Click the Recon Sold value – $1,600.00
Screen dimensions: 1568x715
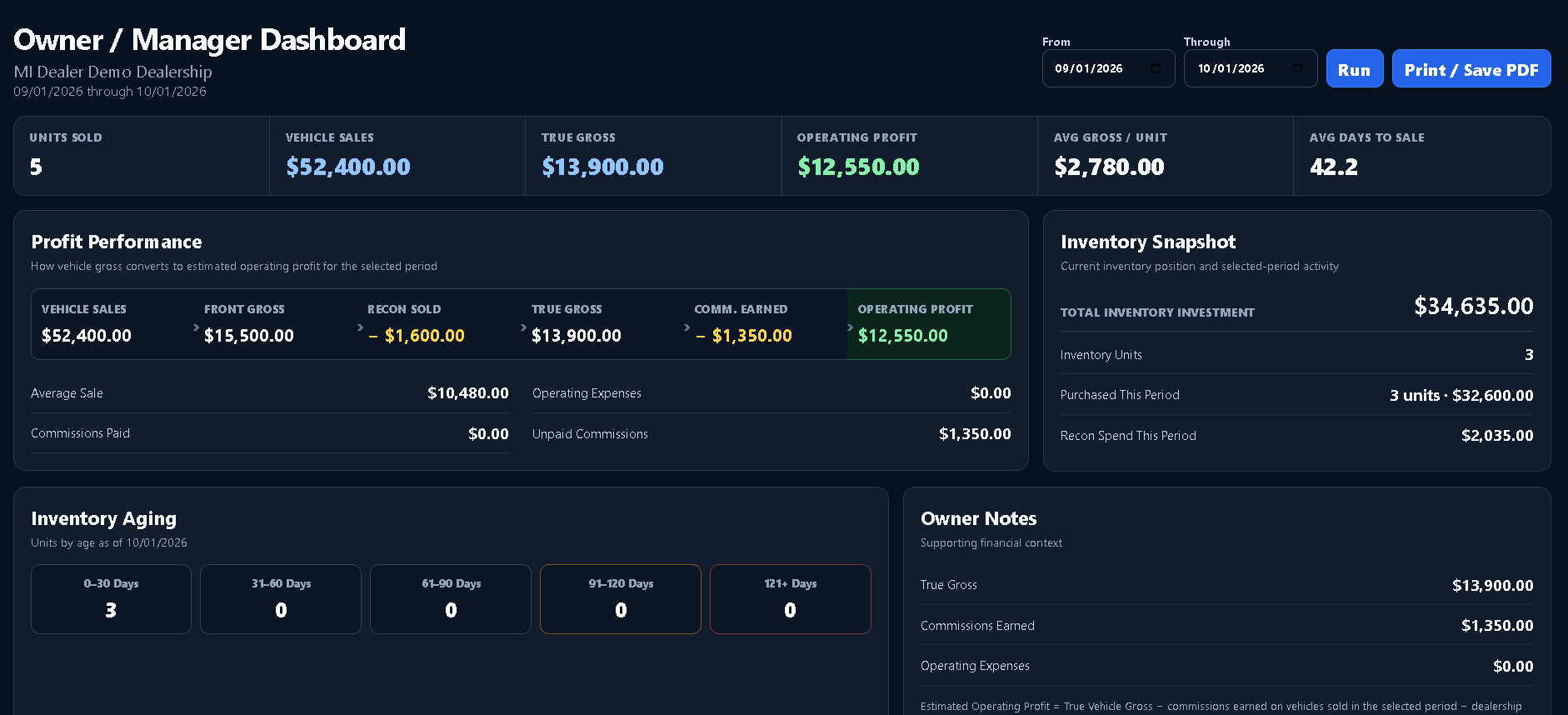[417, 336]
